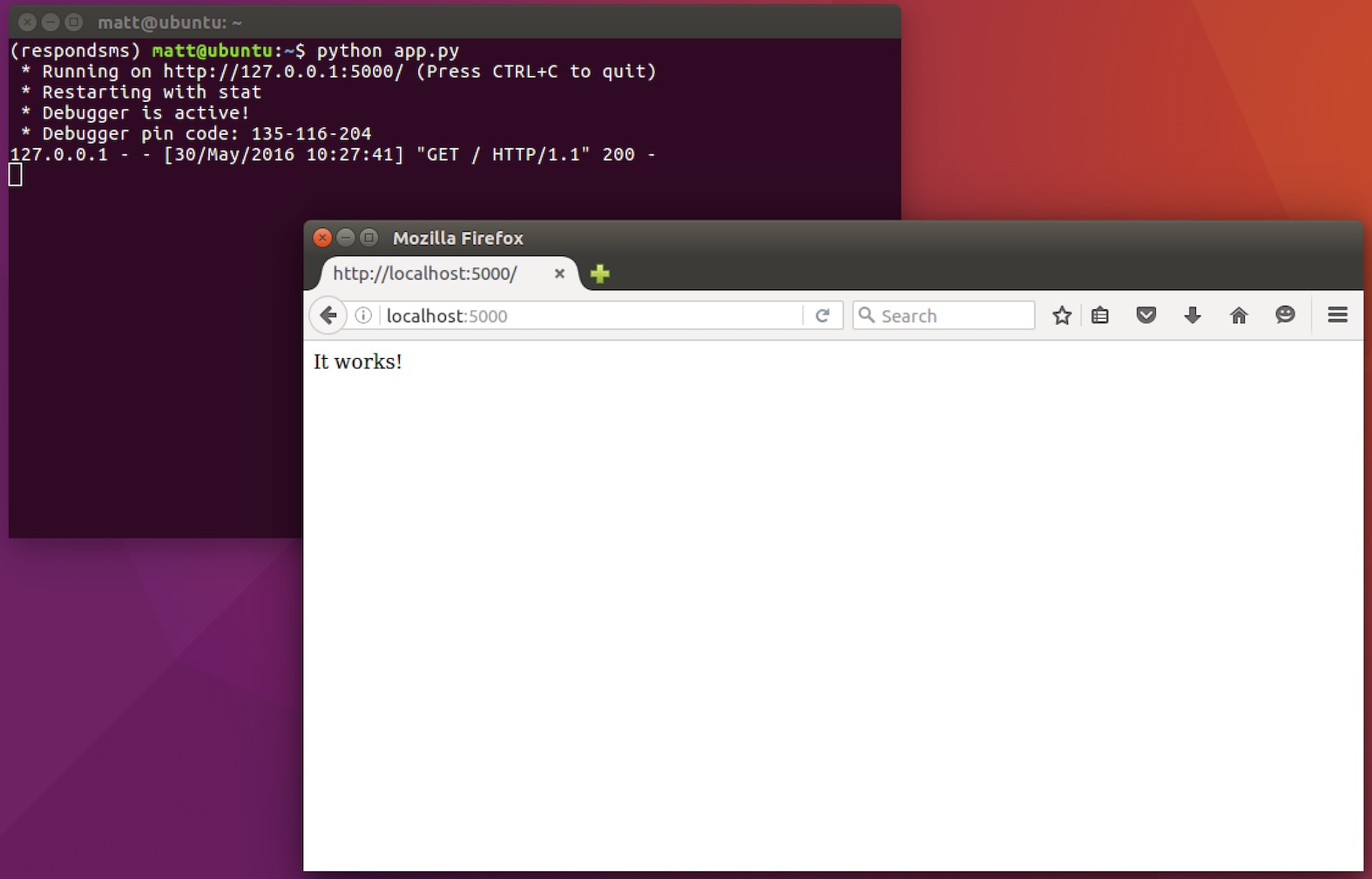Click debugger pin code 135-116-204
This screenshot has width=1372, height=879.
coord(311,133)
